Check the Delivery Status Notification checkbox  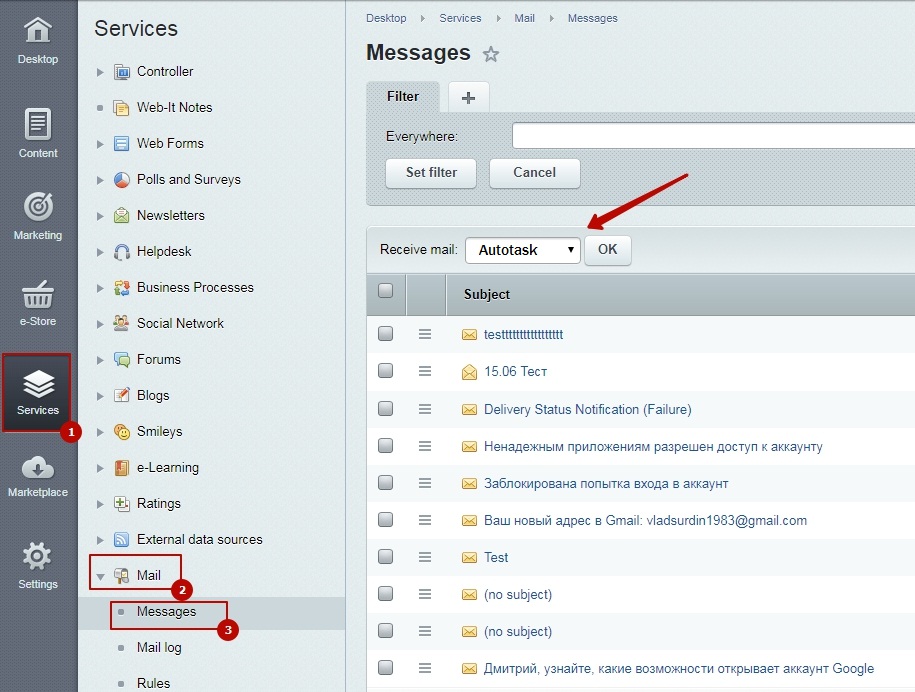(385, 408)
